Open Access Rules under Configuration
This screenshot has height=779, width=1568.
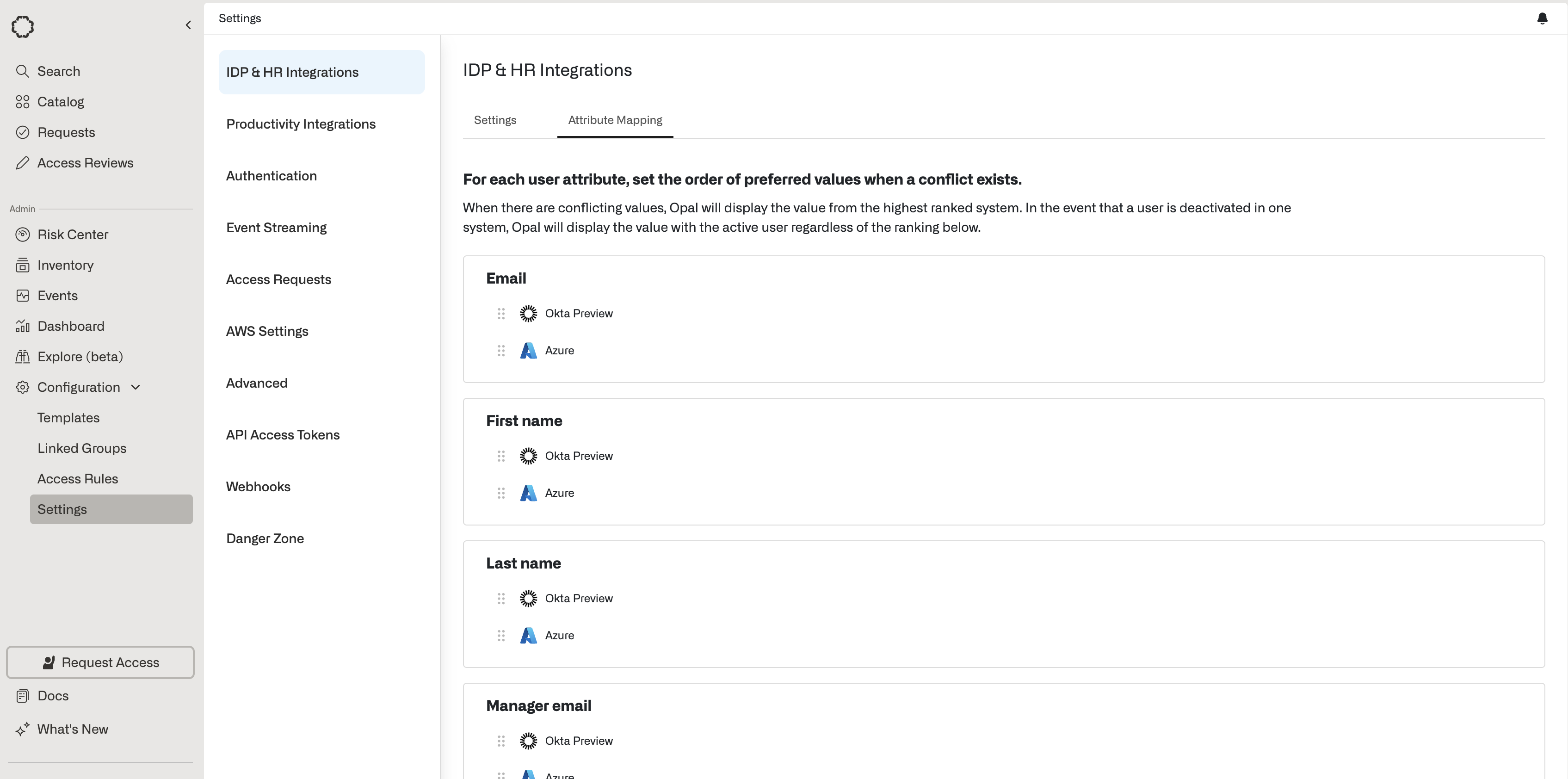coord(77,478)
